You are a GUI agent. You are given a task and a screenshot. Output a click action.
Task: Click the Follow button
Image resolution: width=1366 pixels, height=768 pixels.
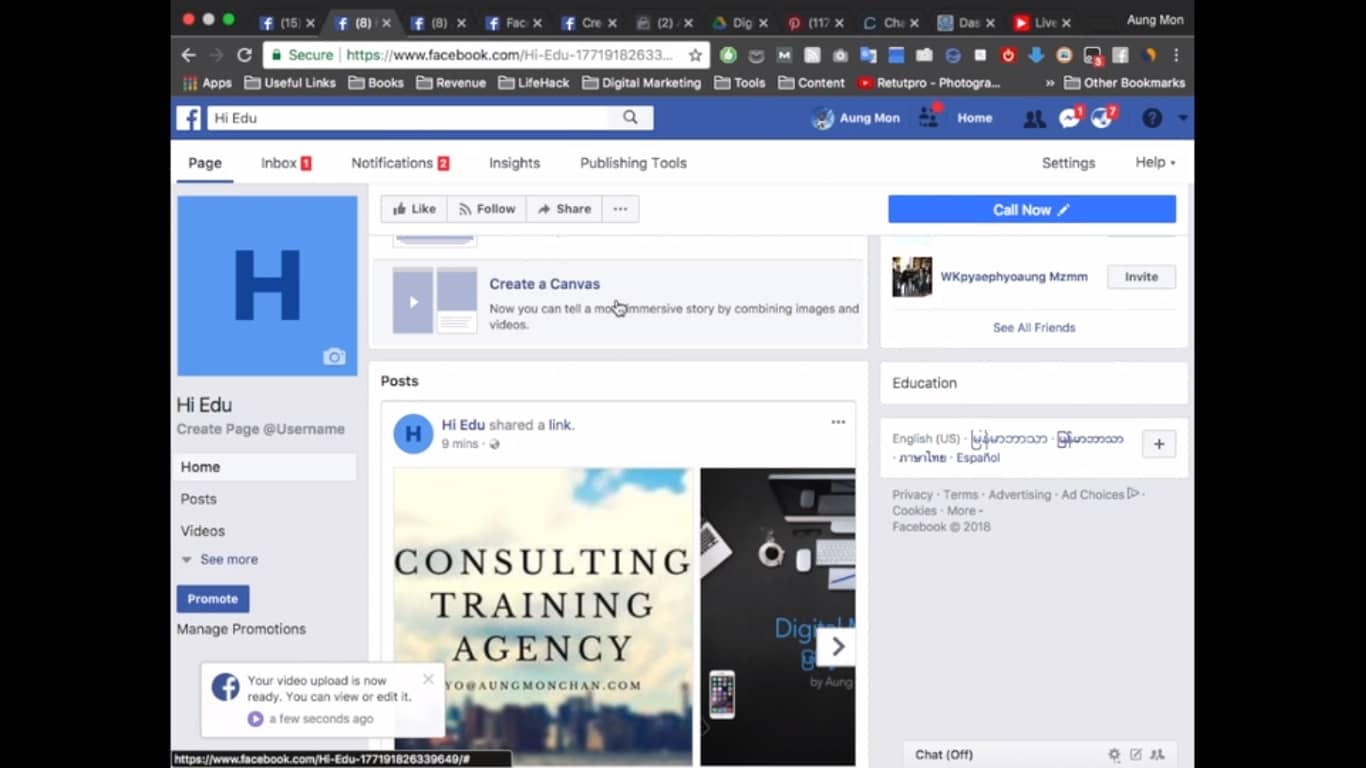[487, 209]
